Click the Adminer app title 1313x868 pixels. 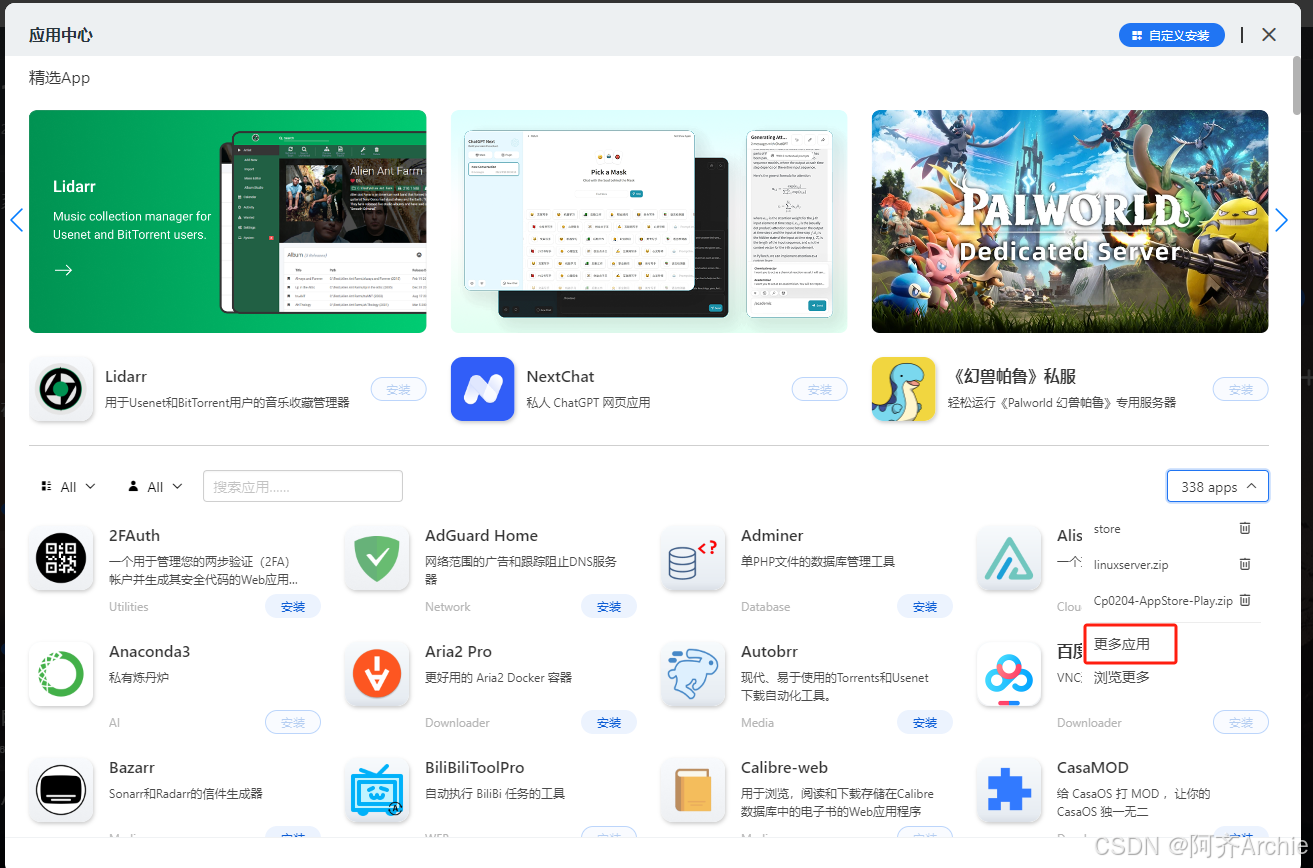[x=772, y=535]
